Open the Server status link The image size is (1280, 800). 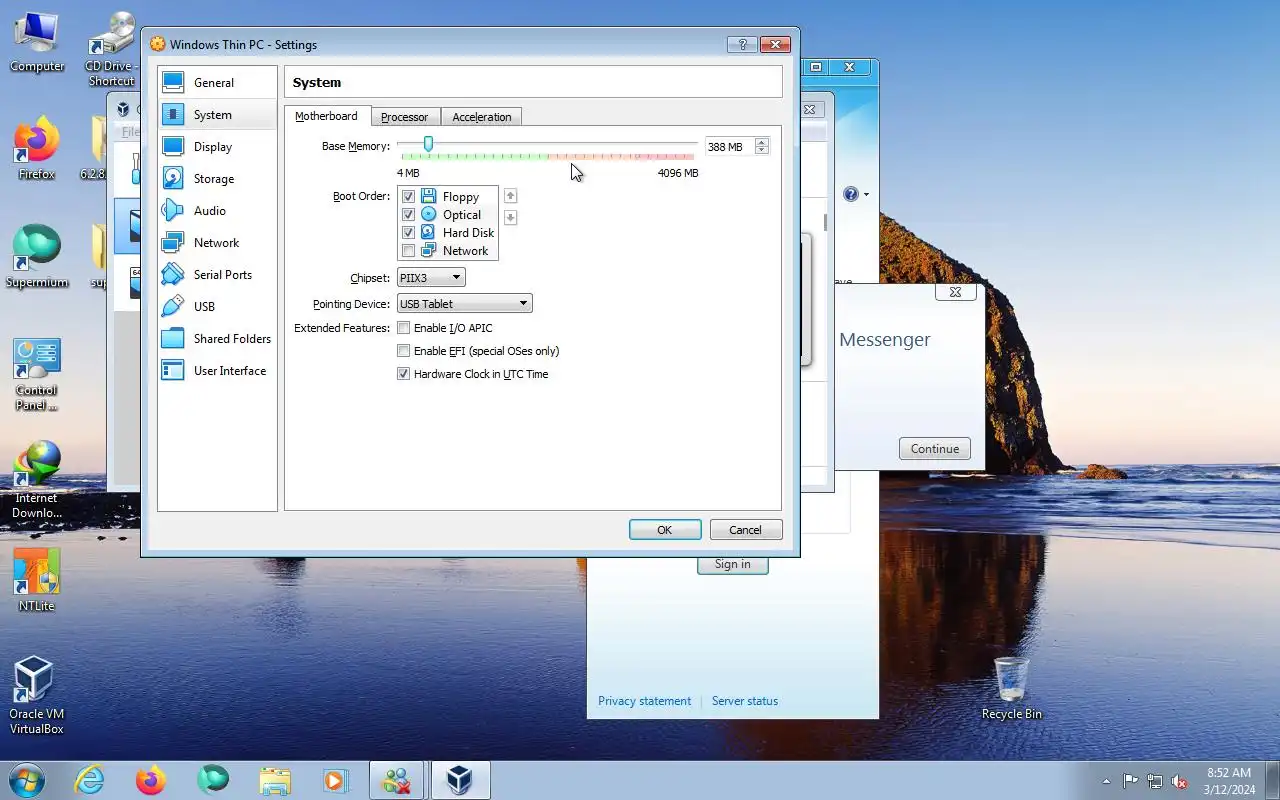coord(745,701)
